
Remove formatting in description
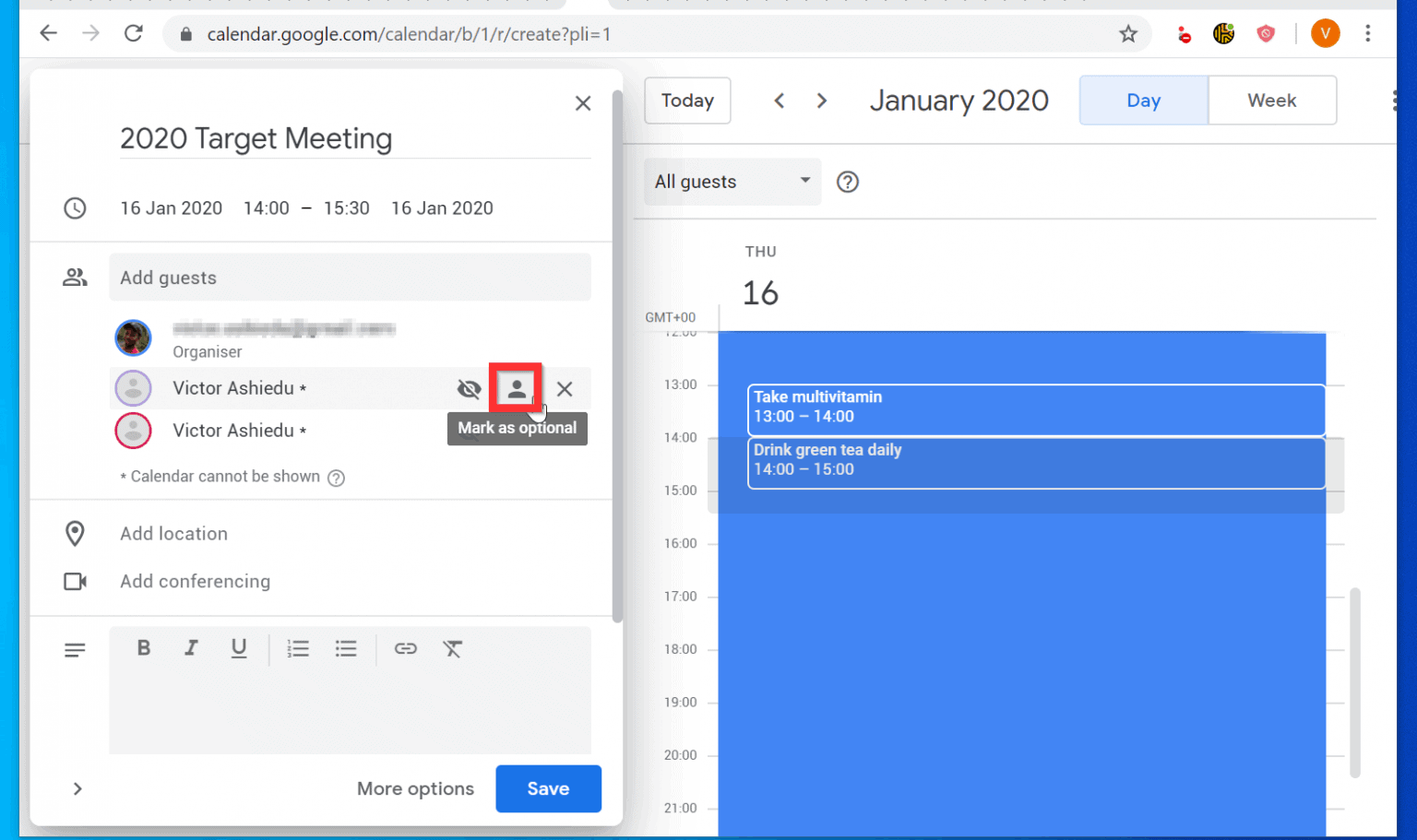pos(453,649)
